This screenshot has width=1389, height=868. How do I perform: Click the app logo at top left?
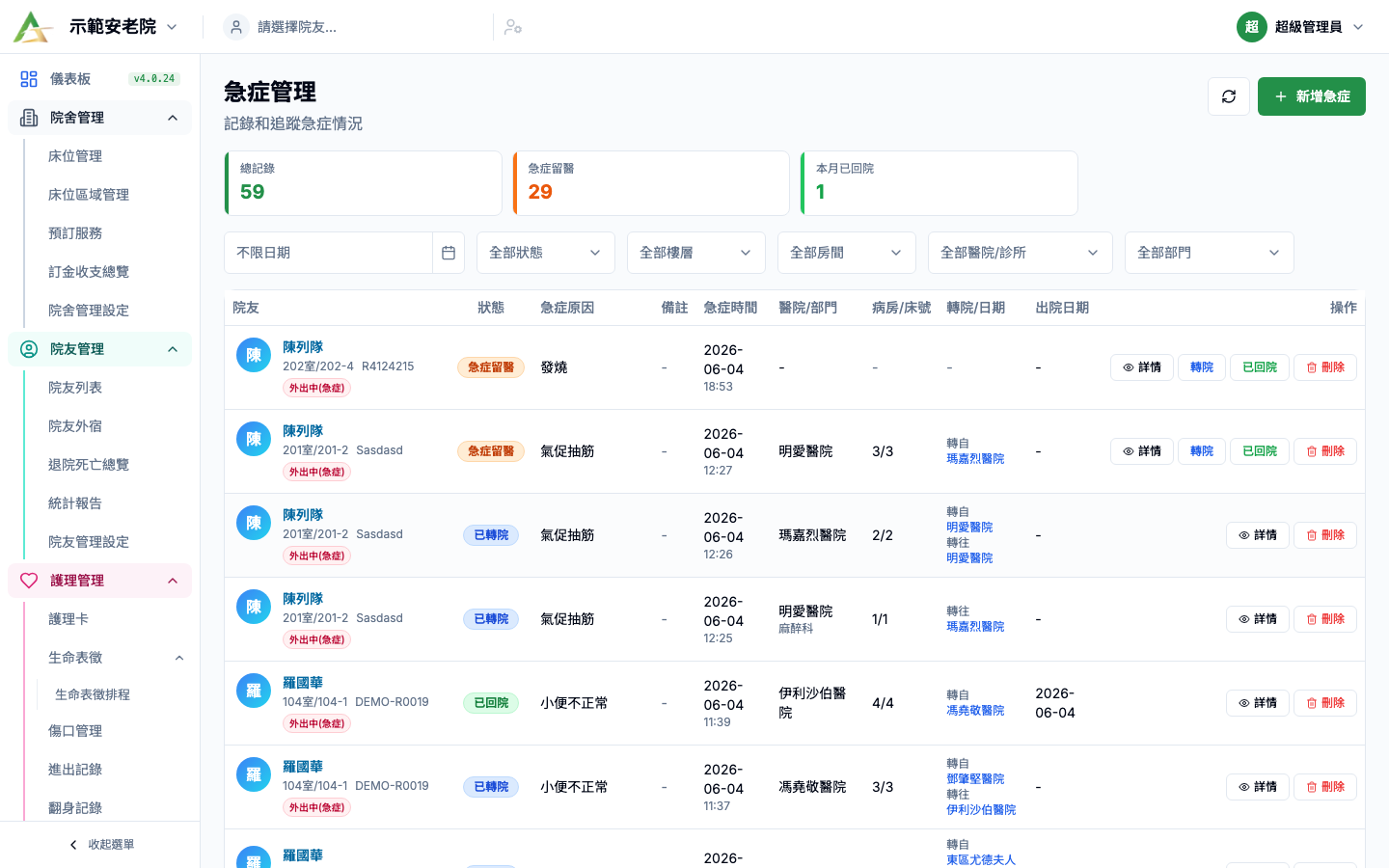coord(33,27)
